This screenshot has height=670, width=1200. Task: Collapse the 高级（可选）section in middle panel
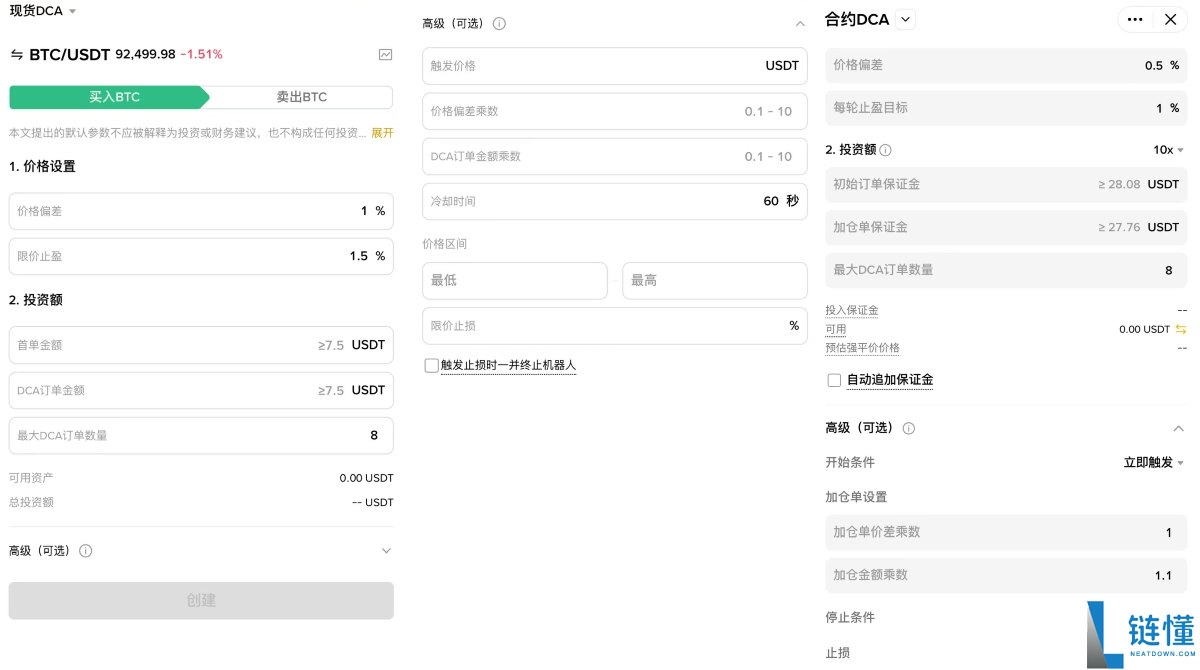click(800, 22)
